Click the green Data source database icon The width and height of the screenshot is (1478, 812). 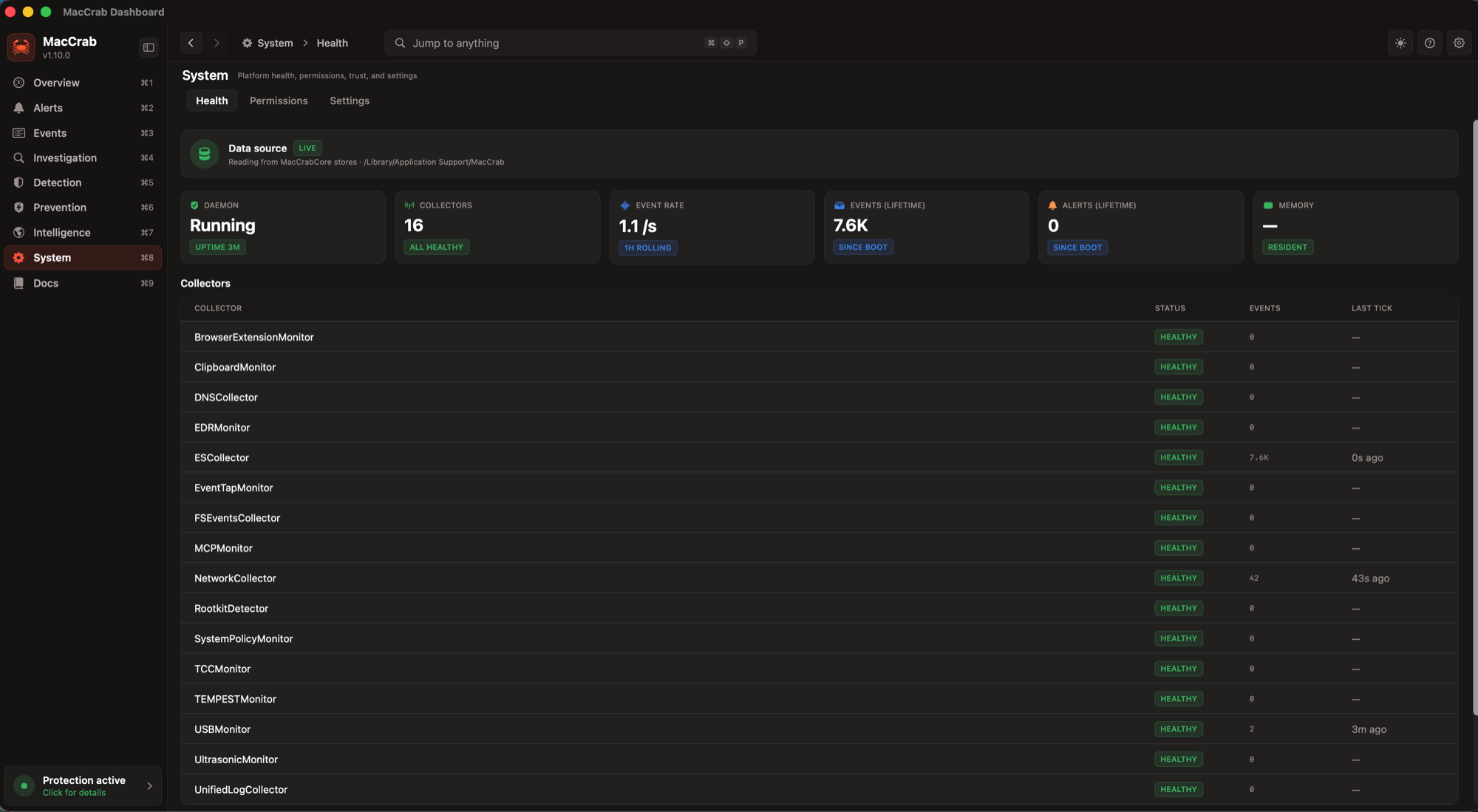(205, 154)
